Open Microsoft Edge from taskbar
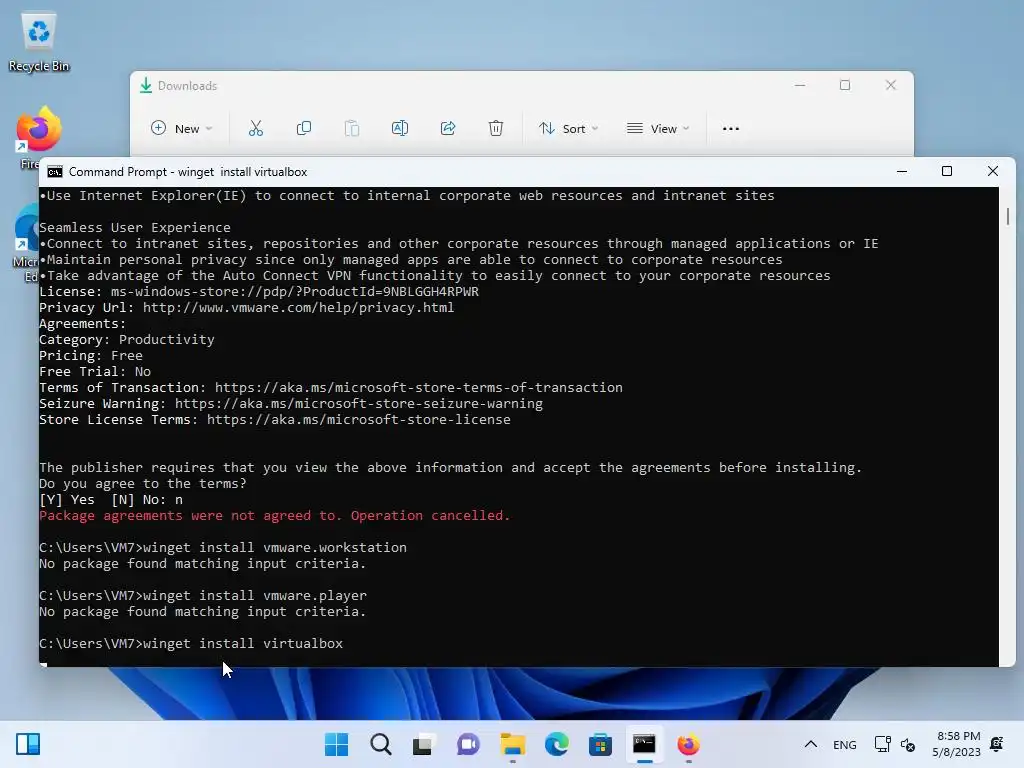The image size is (1024, 768). [556, 744]
